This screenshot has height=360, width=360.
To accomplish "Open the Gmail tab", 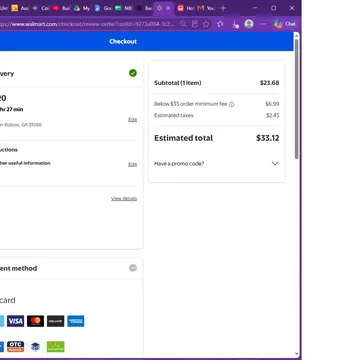I will pos(205,8).
